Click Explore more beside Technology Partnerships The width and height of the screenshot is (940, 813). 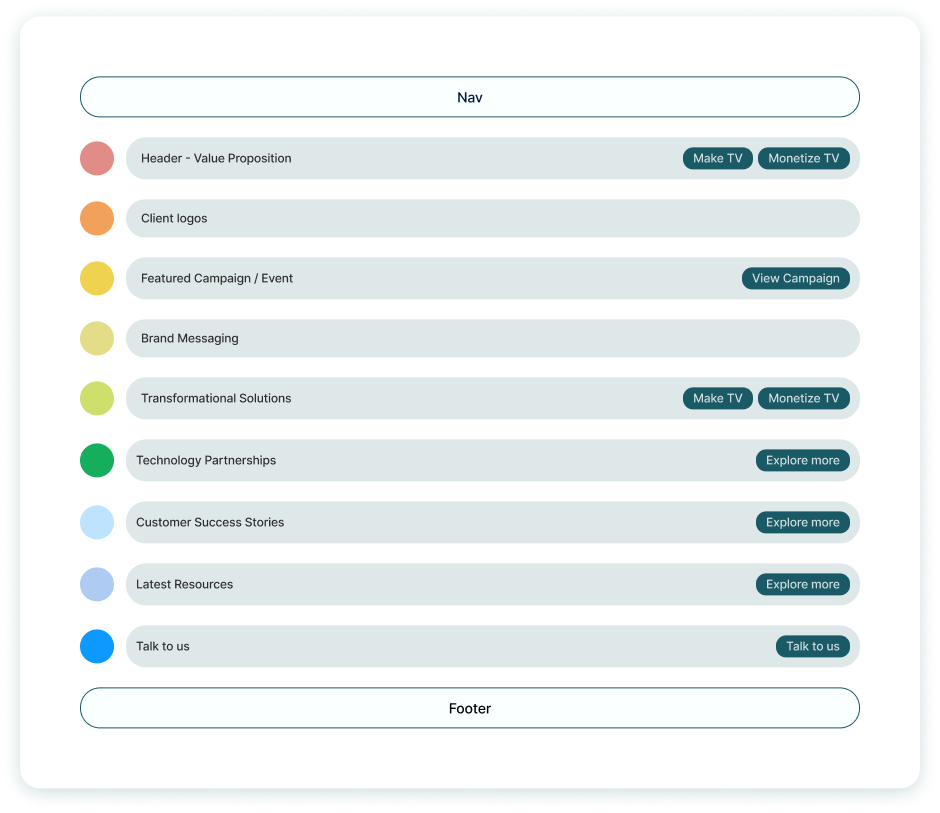[802, 460]
